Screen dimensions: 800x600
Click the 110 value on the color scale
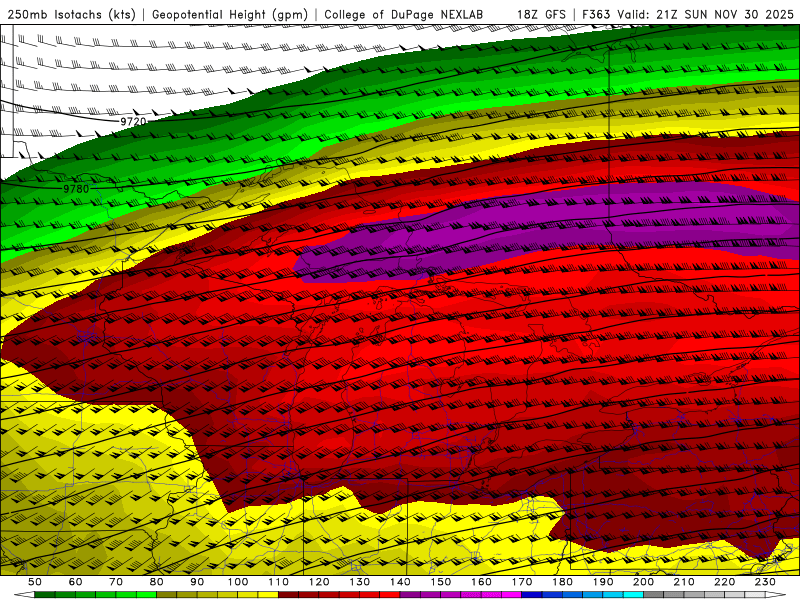pyautogui.click(x=278, y=582)
